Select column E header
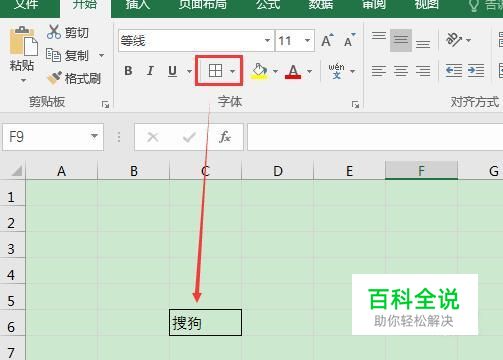 click(349, 171)
